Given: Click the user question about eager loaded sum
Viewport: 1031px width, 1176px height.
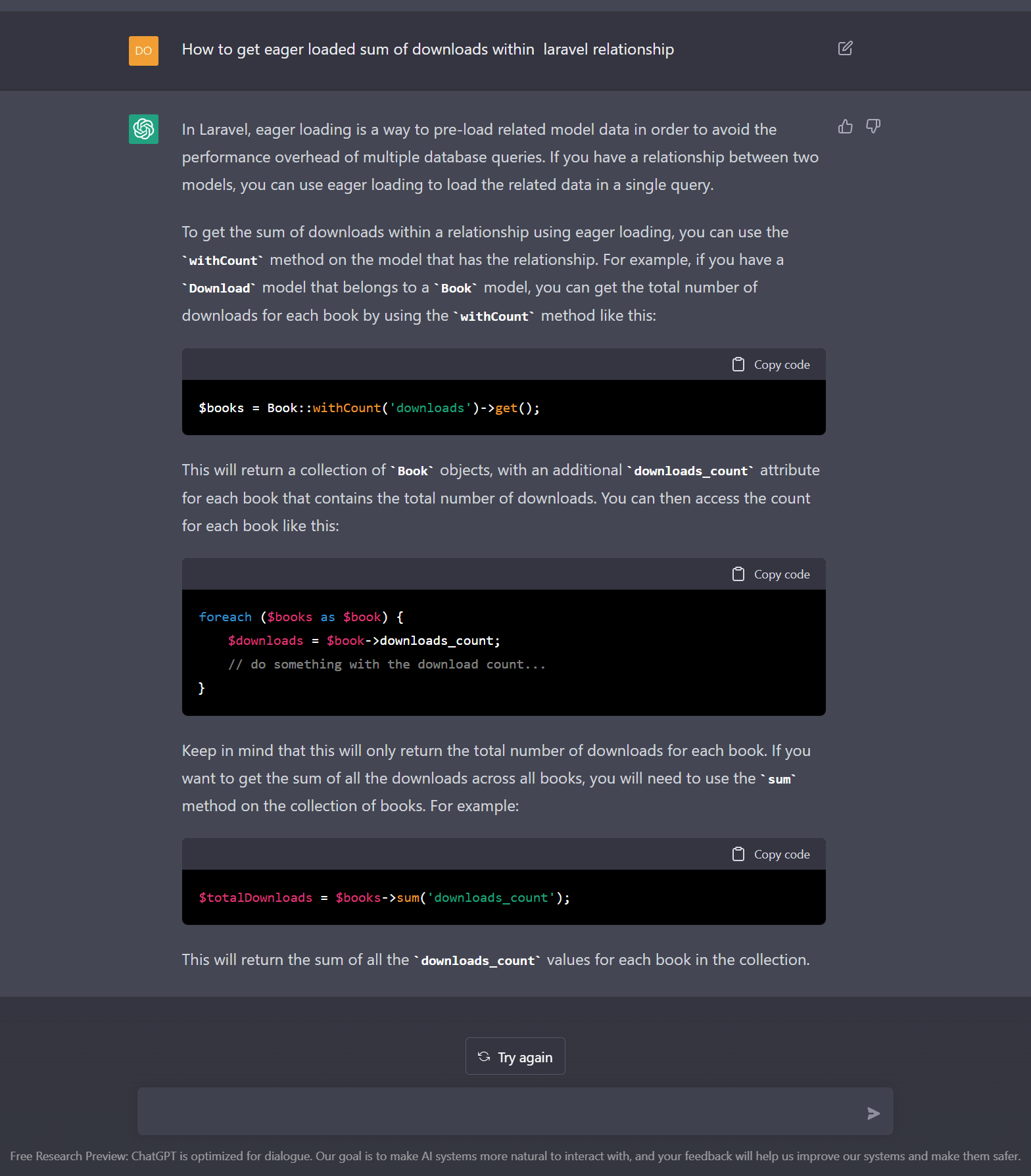Looking at the screenshot, I should coord(428,49).
